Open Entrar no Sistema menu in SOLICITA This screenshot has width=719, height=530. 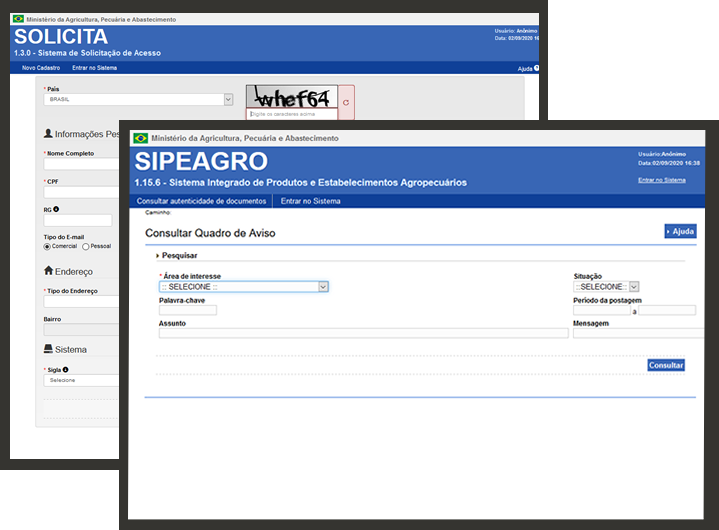tap(94, 68)
